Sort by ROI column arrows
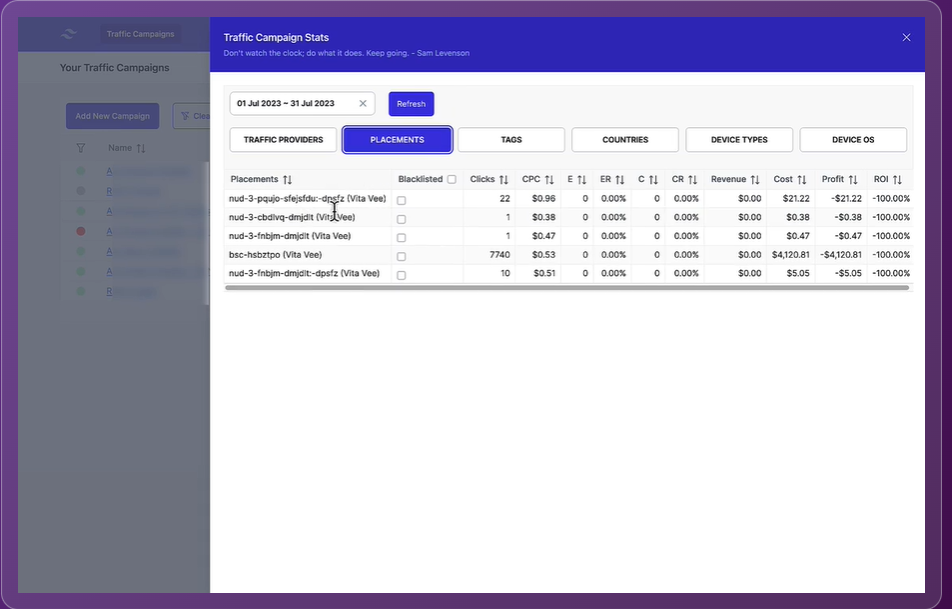 897,180
